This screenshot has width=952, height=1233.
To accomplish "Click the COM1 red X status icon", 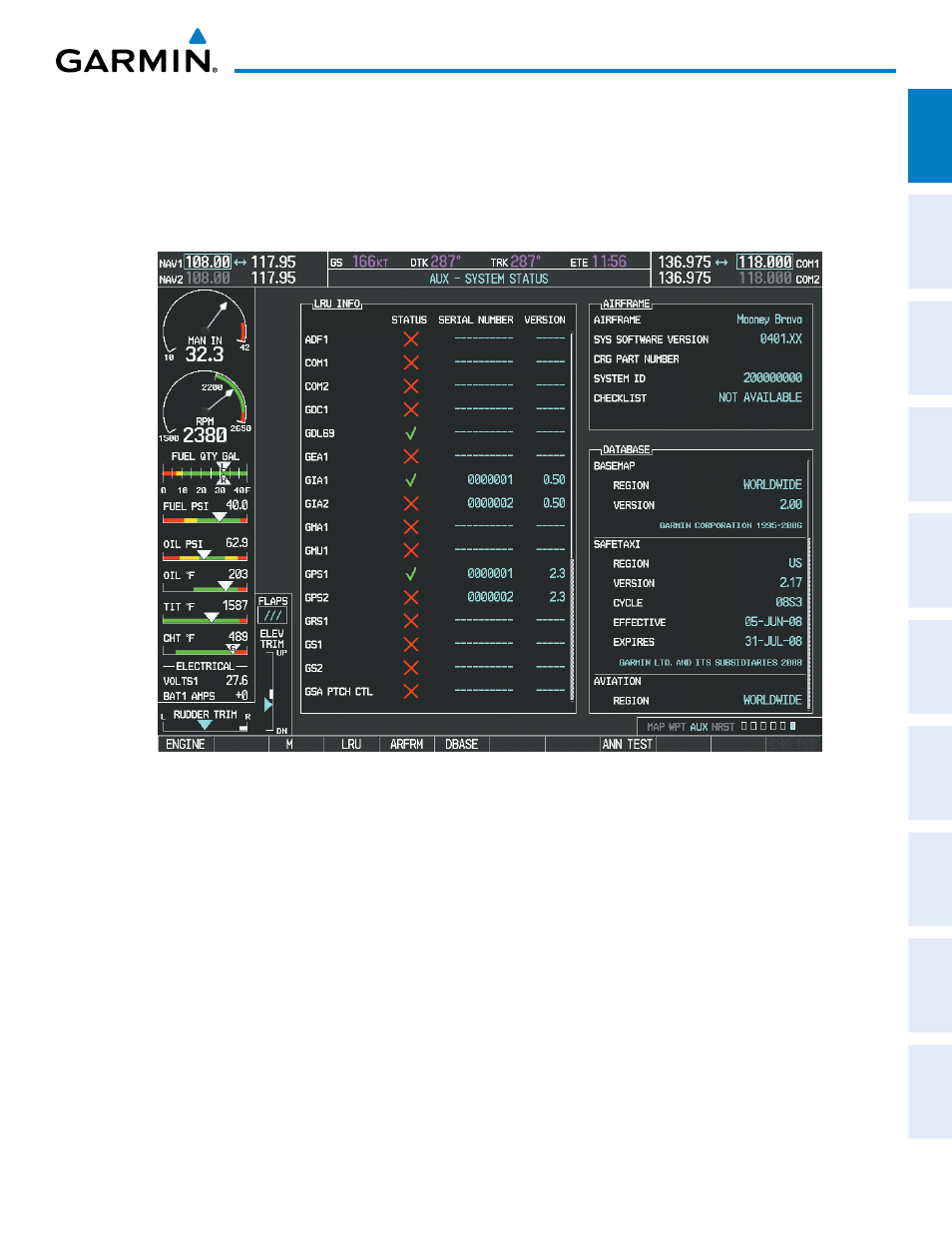I will (410, 362).
